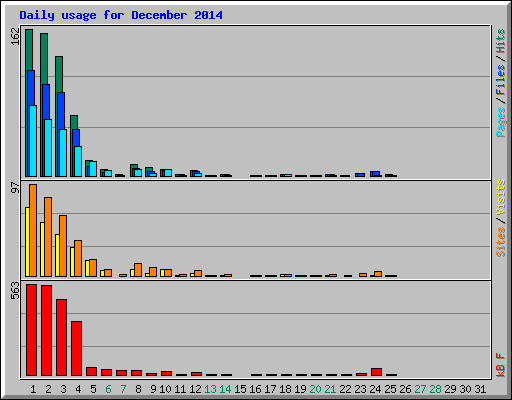Image resolution: width=512 pixels, height=400 pixels.
Task: Click the day 8 orange sites bar
Action: (x=138, y=270)
